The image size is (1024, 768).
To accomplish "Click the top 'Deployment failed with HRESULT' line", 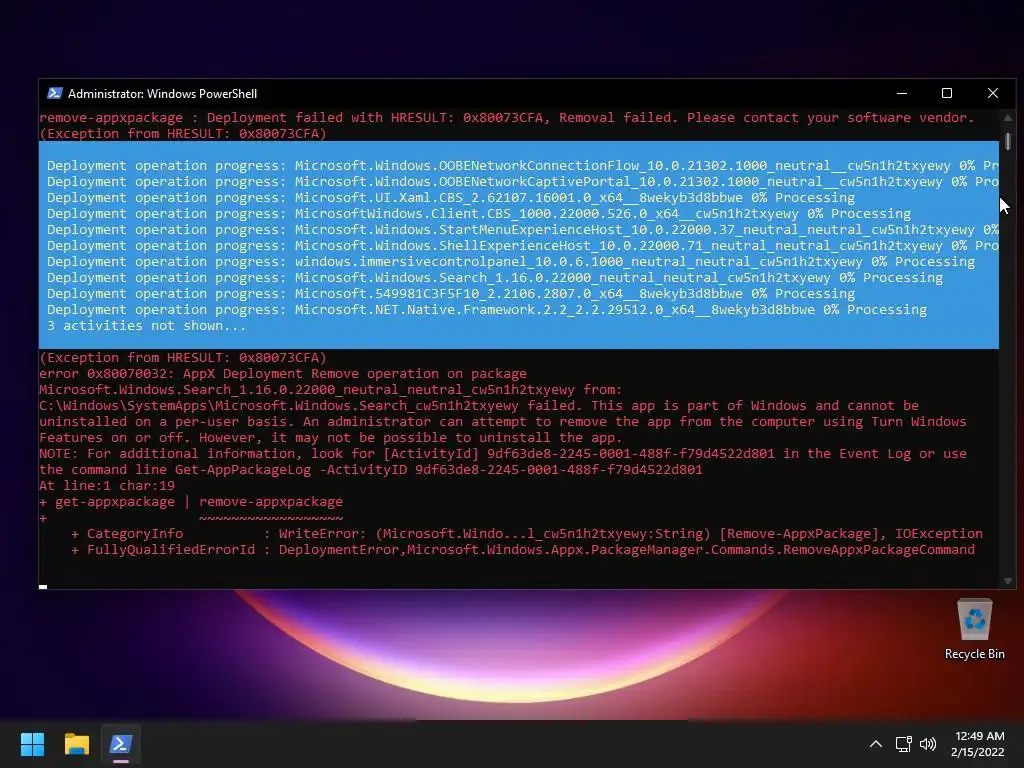I will tap(506, 118).
